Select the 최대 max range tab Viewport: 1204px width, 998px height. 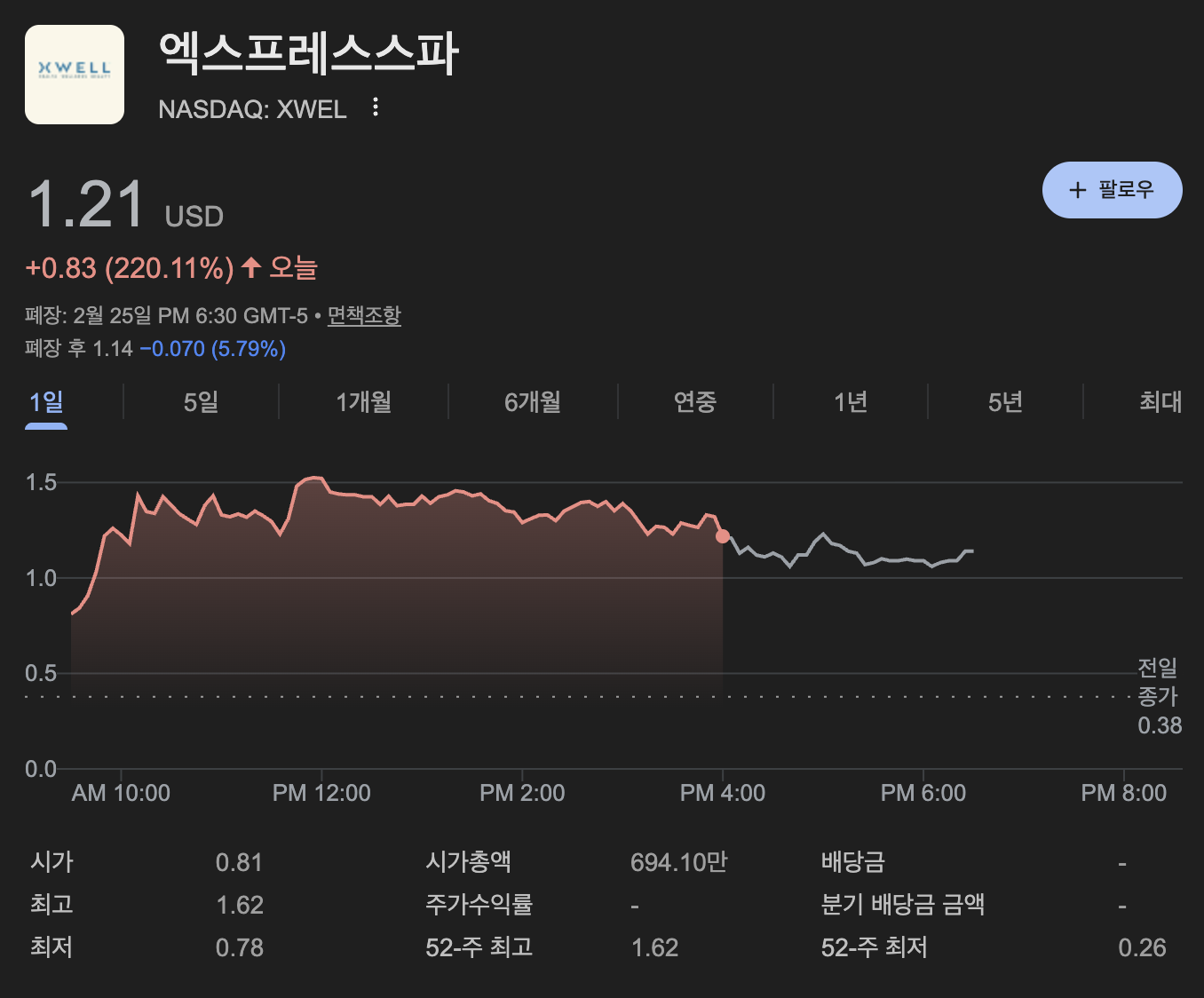[1160, 402]
